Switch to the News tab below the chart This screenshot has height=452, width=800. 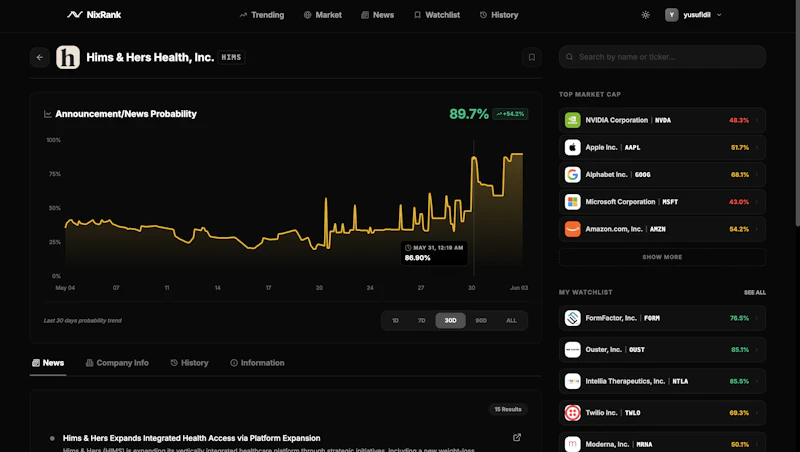[x=48, y=363]
